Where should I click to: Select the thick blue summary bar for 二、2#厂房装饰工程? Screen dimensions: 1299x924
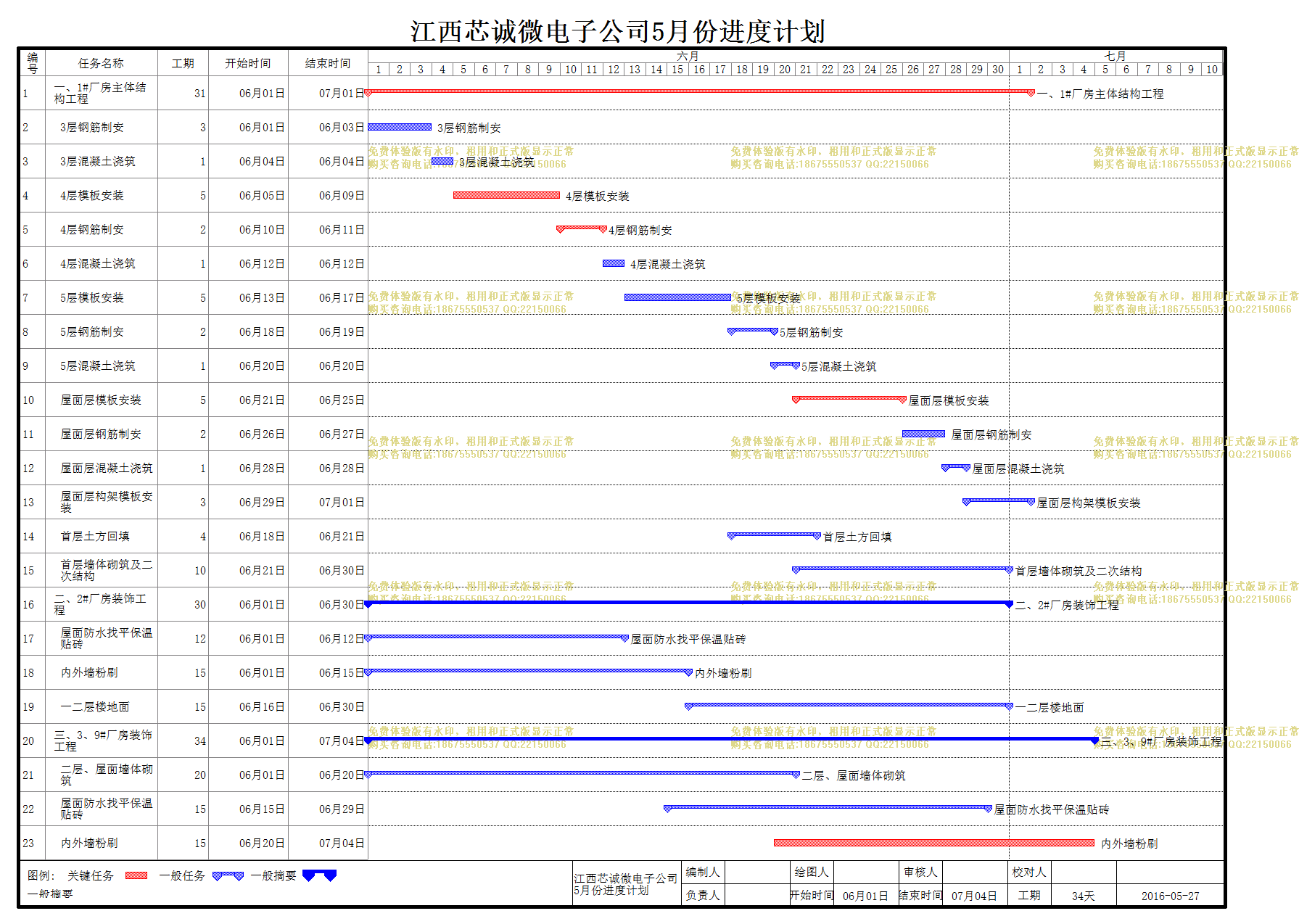coord(689,603)
